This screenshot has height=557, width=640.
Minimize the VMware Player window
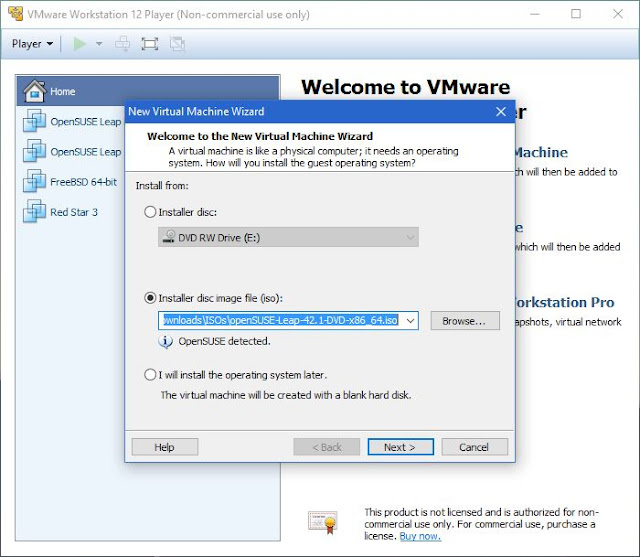click(x=535, y=14)
